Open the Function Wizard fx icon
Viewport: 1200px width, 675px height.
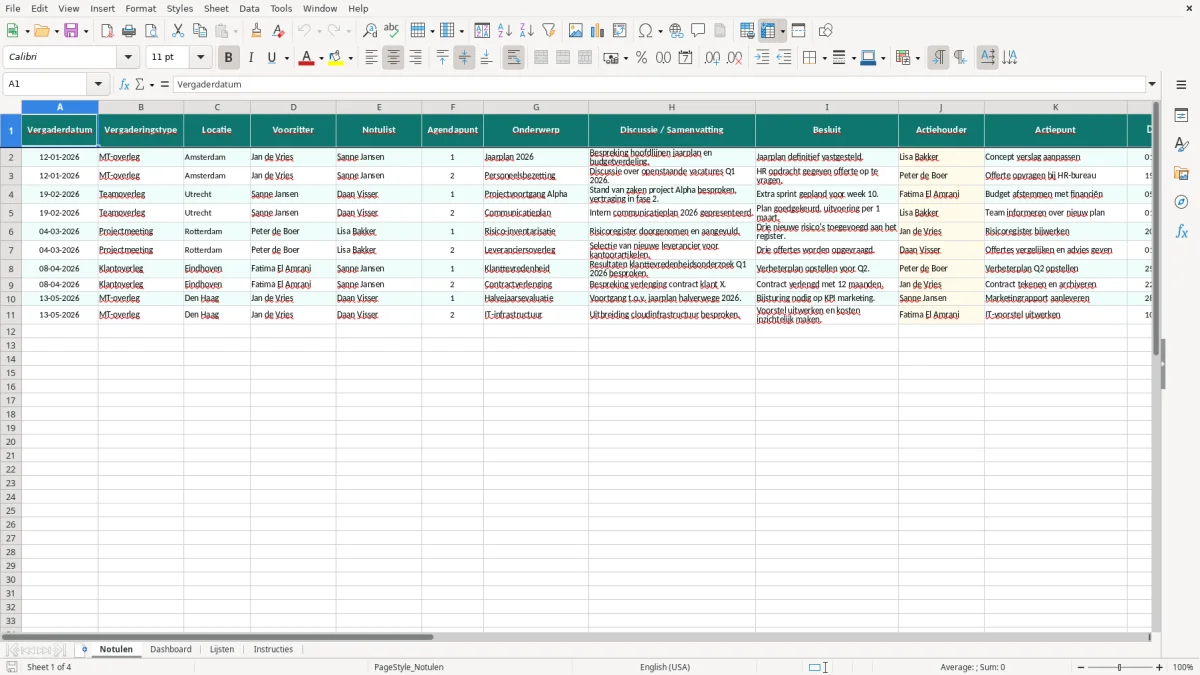[125, 85]
